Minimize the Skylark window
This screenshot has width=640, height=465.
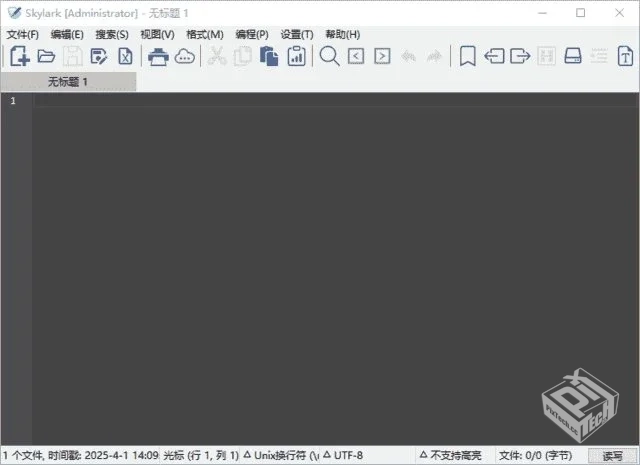click(x=542, y=13)
